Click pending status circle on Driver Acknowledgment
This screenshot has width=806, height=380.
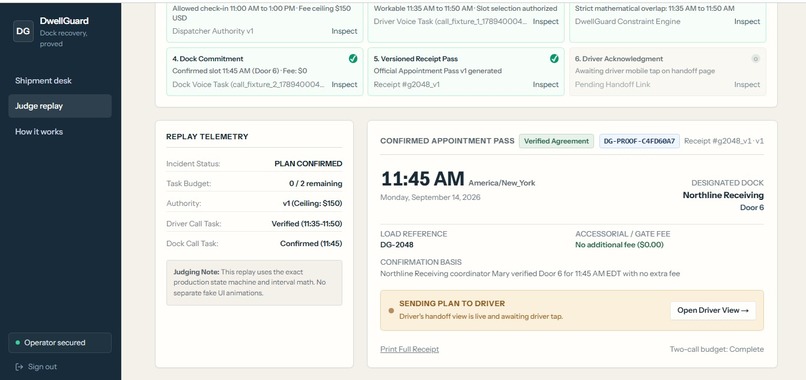755,59
